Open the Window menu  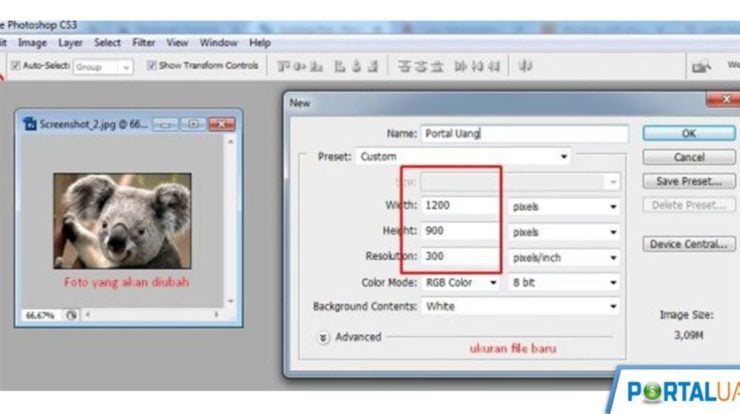[x=219, y=43]
